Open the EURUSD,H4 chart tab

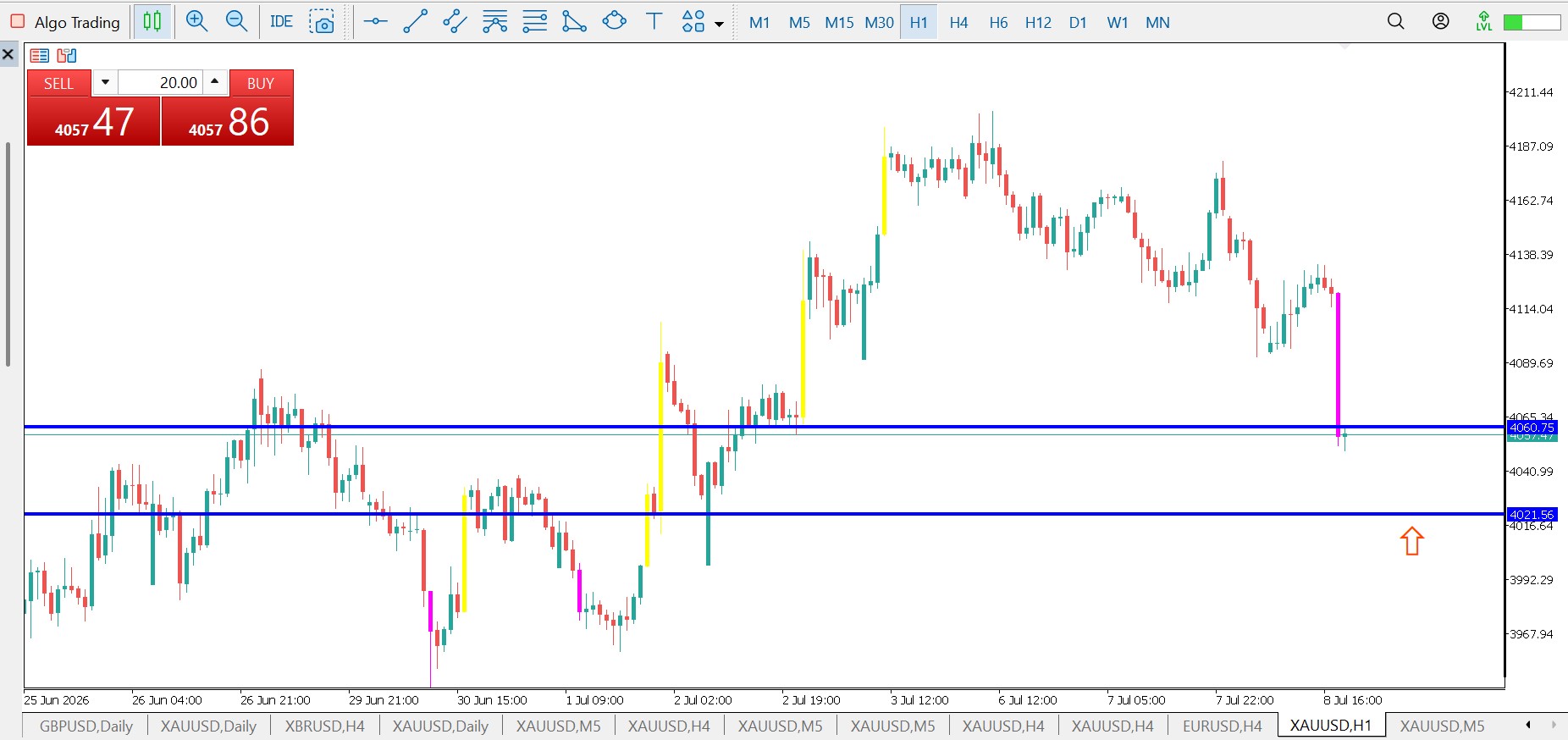click(x=1222, y=726)
